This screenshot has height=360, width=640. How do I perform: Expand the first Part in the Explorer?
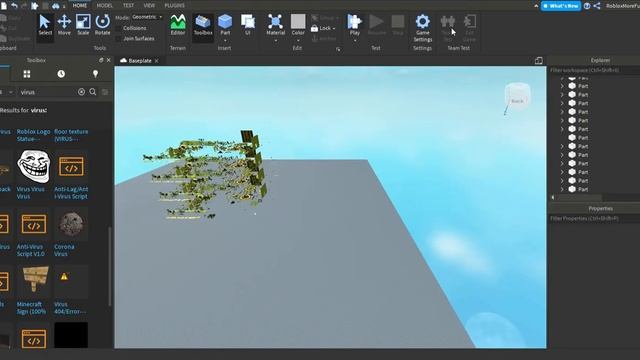562,78
